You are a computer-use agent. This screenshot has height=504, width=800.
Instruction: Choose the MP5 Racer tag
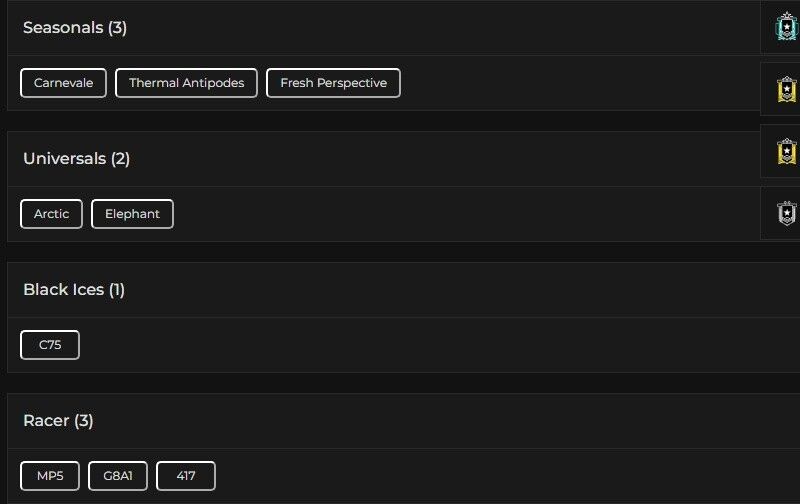(50, 476)
